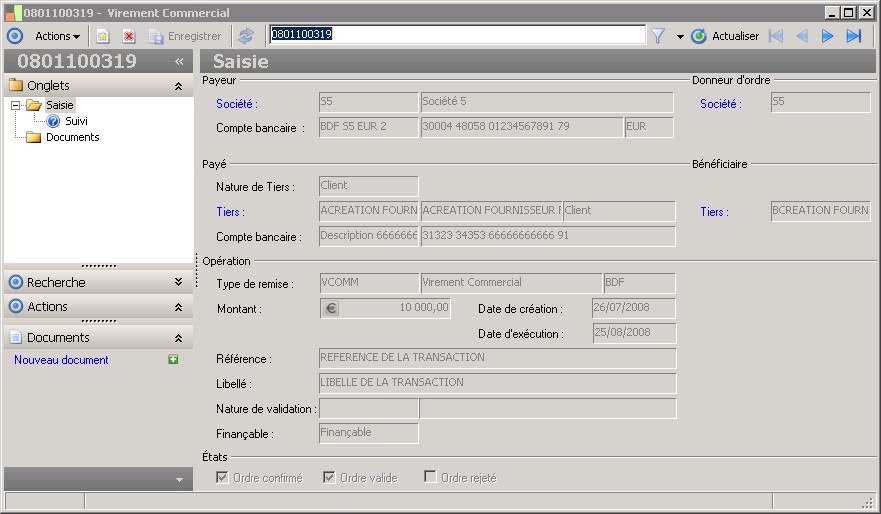Click the delete record red X icon
The height and width of the screenshot is (514, 881).
click(x=129, y=36)
